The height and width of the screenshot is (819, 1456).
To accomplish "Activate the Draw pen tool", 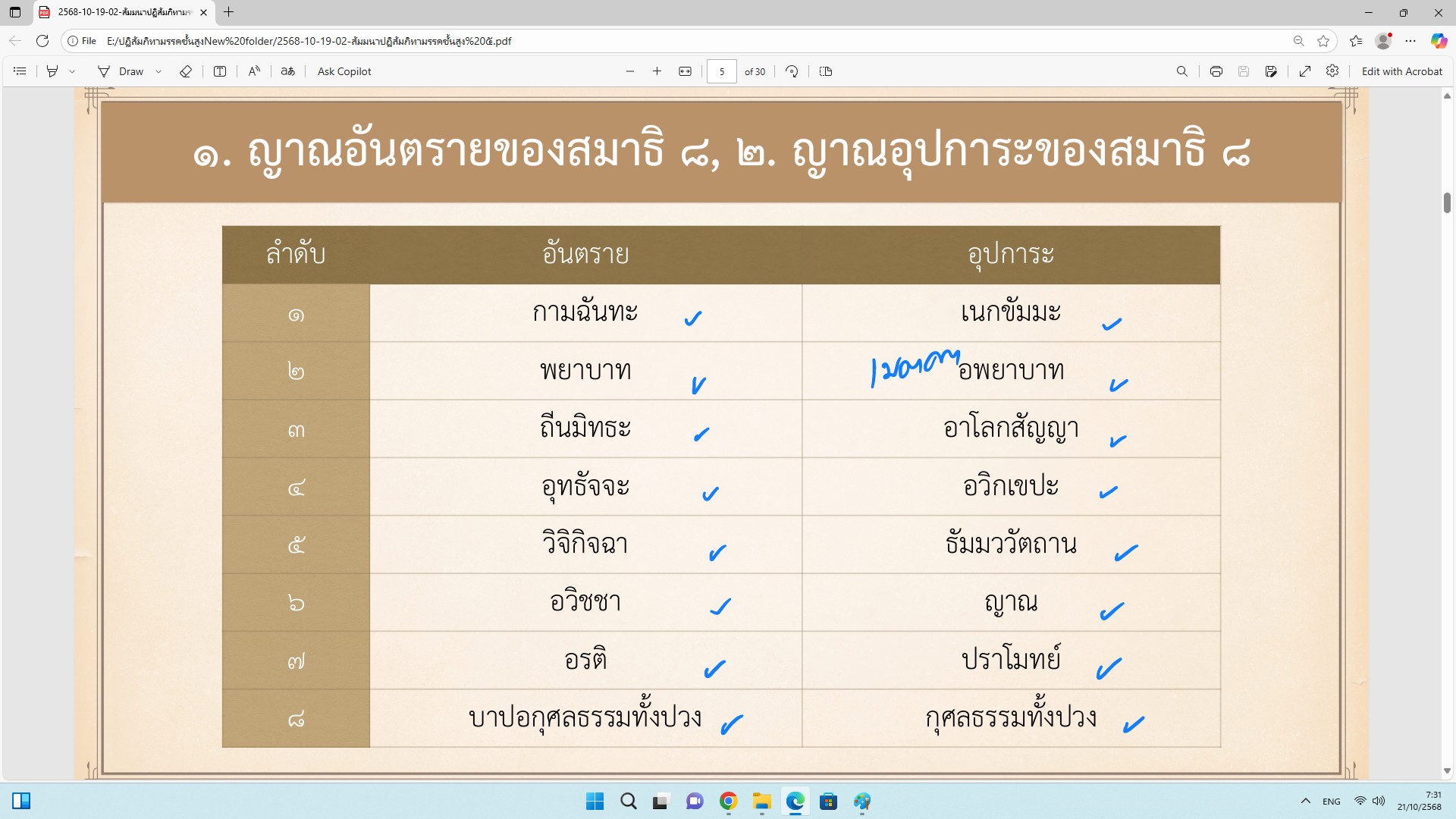I will (x=121, y=71).
